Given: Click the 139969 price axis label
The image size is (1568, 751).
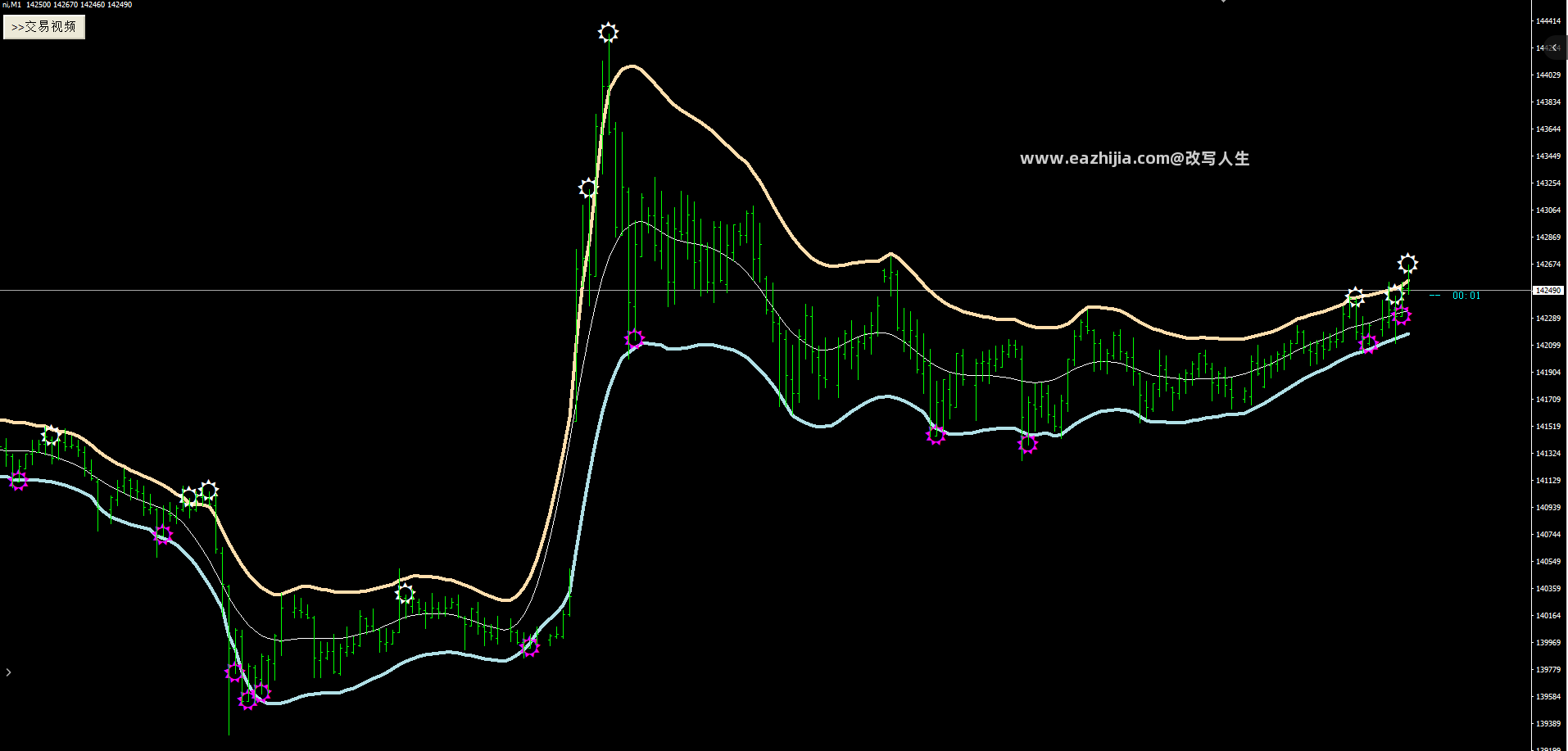Looking at the screenshot, I should (1548, 642).
